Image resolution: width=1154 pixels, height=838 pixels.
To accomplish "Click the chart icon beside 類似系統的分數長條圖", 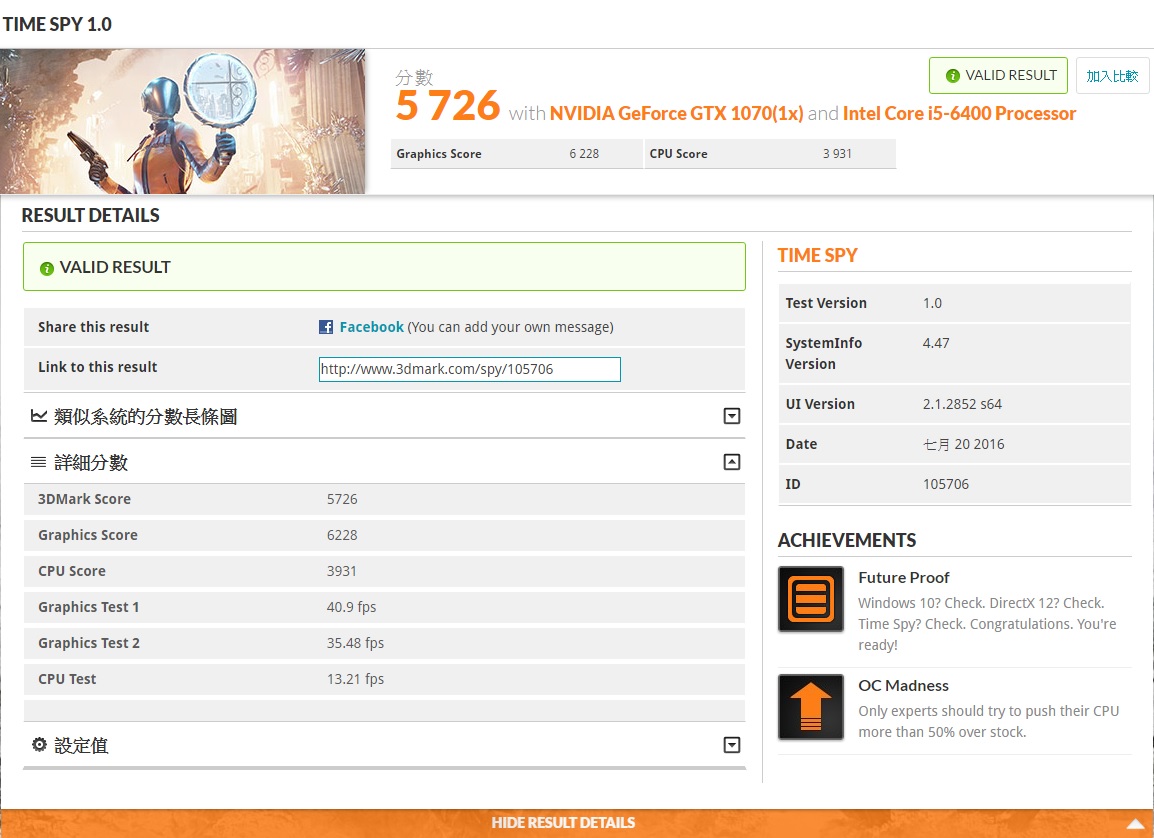I will pyautogui.click(x=39, y=416).
